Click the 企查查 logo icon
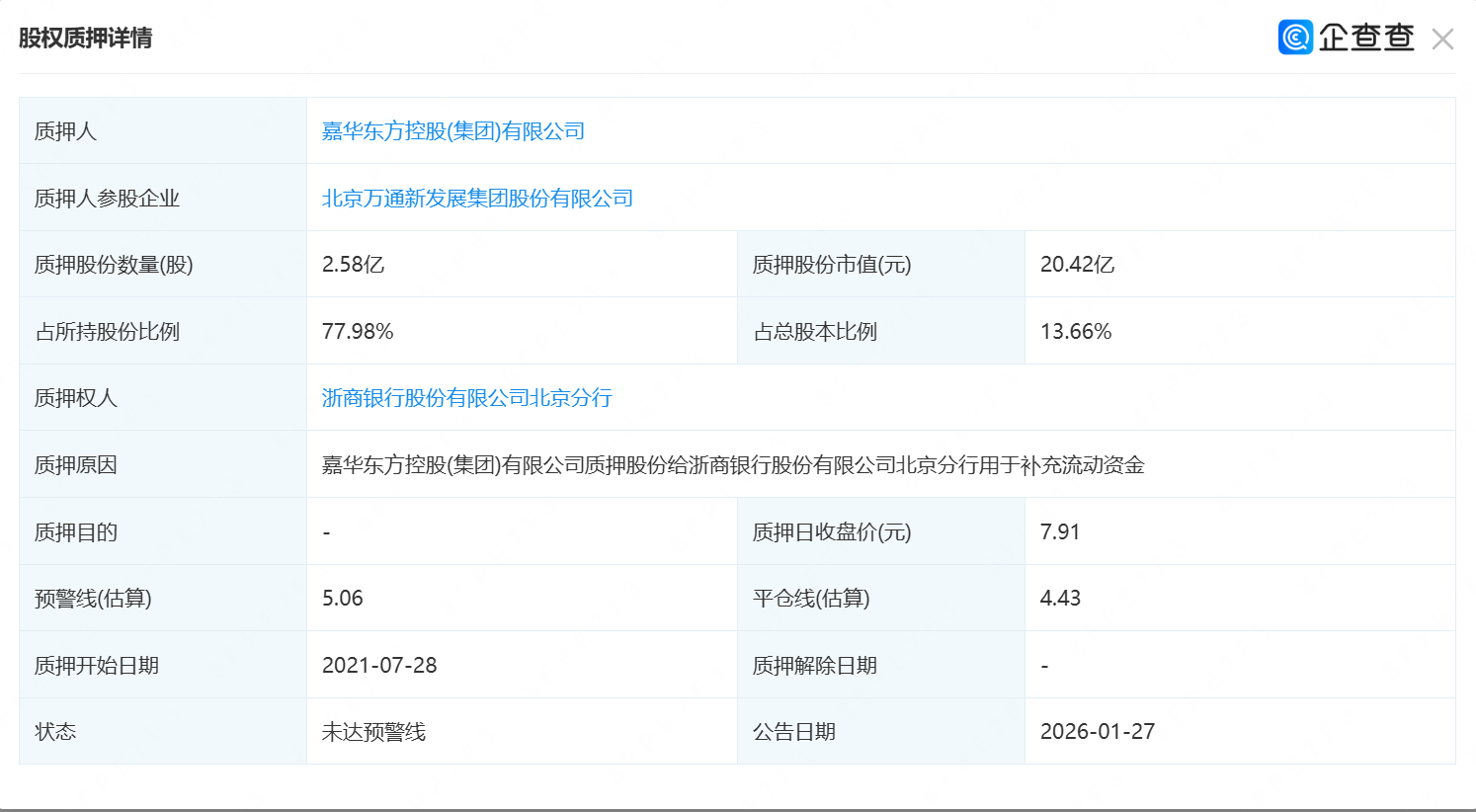The image size is (1476, 812). [x=1295, y=38]
